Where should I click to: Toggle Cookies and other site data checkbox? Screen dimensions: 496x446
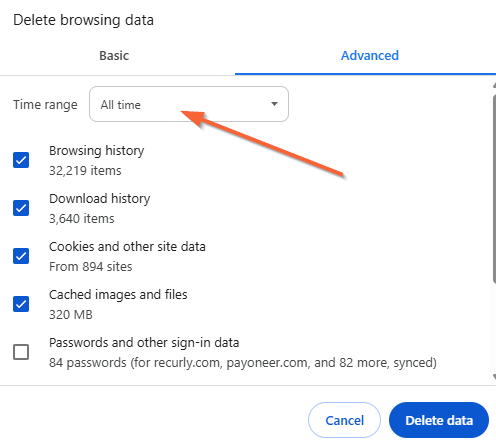point(21,256)
